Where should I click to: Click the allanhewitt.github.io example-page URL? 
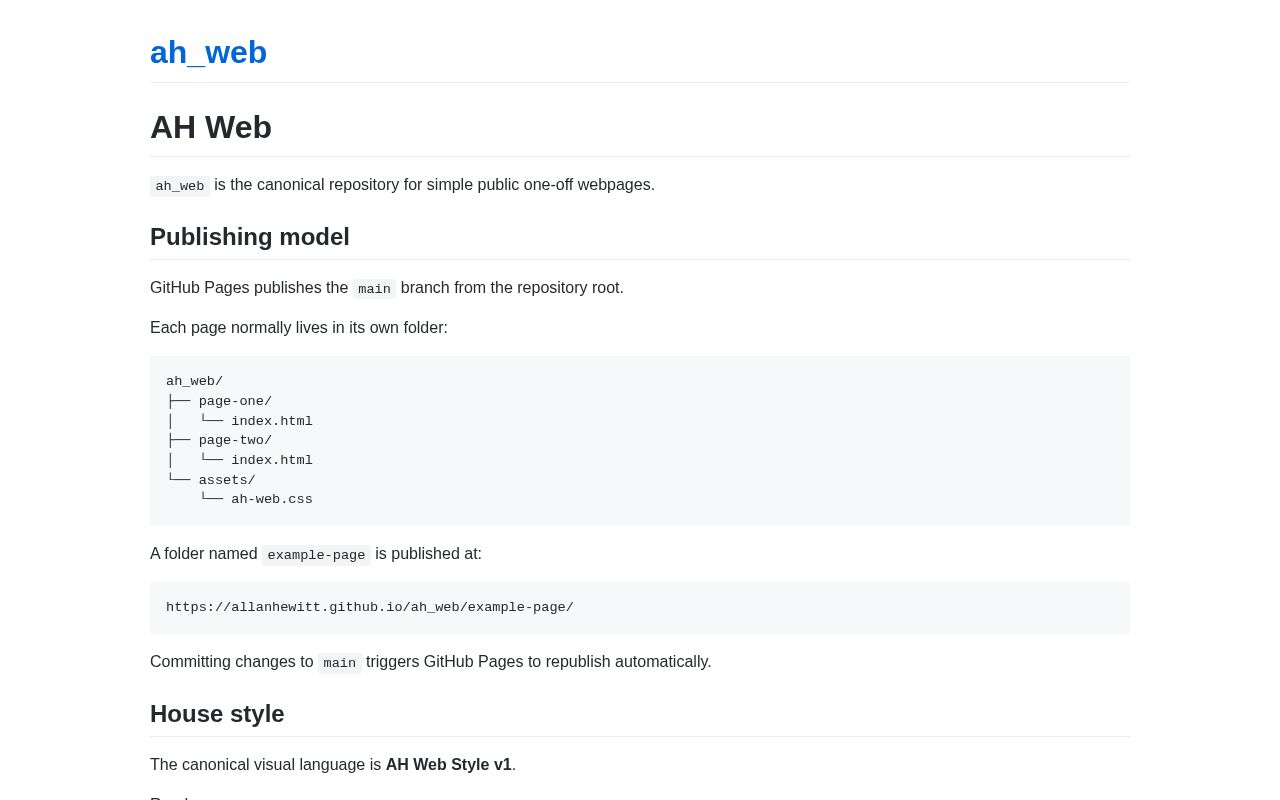coord(370,607)
